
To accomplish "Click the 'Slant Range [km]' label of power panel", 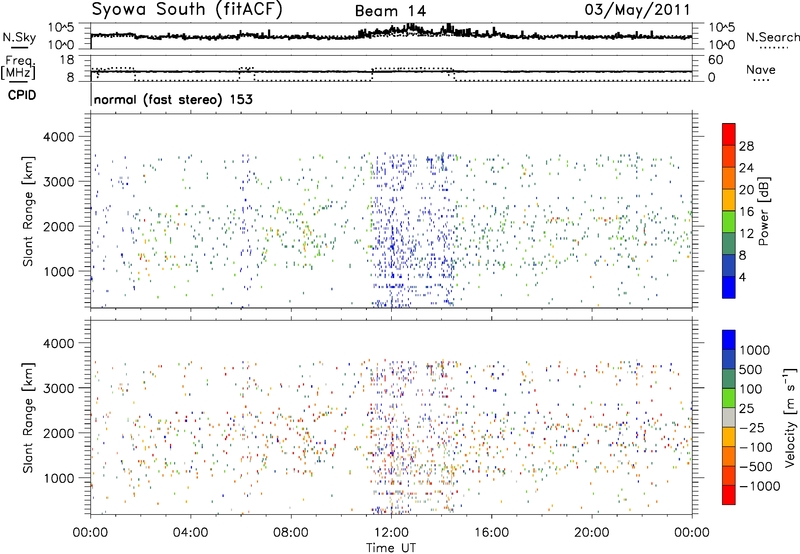I will tap(28, 211).
